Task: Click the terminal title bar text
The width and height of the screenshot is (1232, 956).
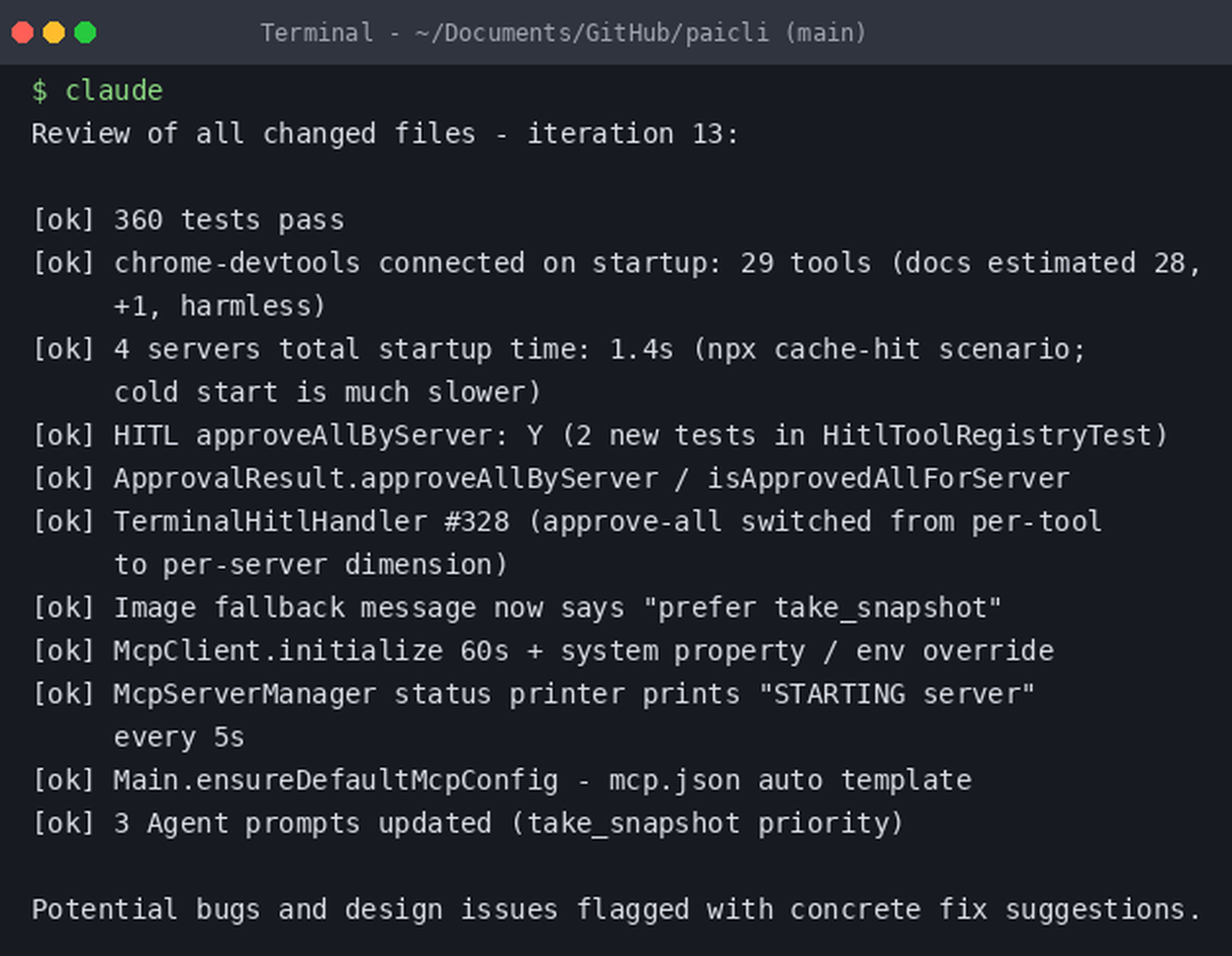Action: pos(563,32)
